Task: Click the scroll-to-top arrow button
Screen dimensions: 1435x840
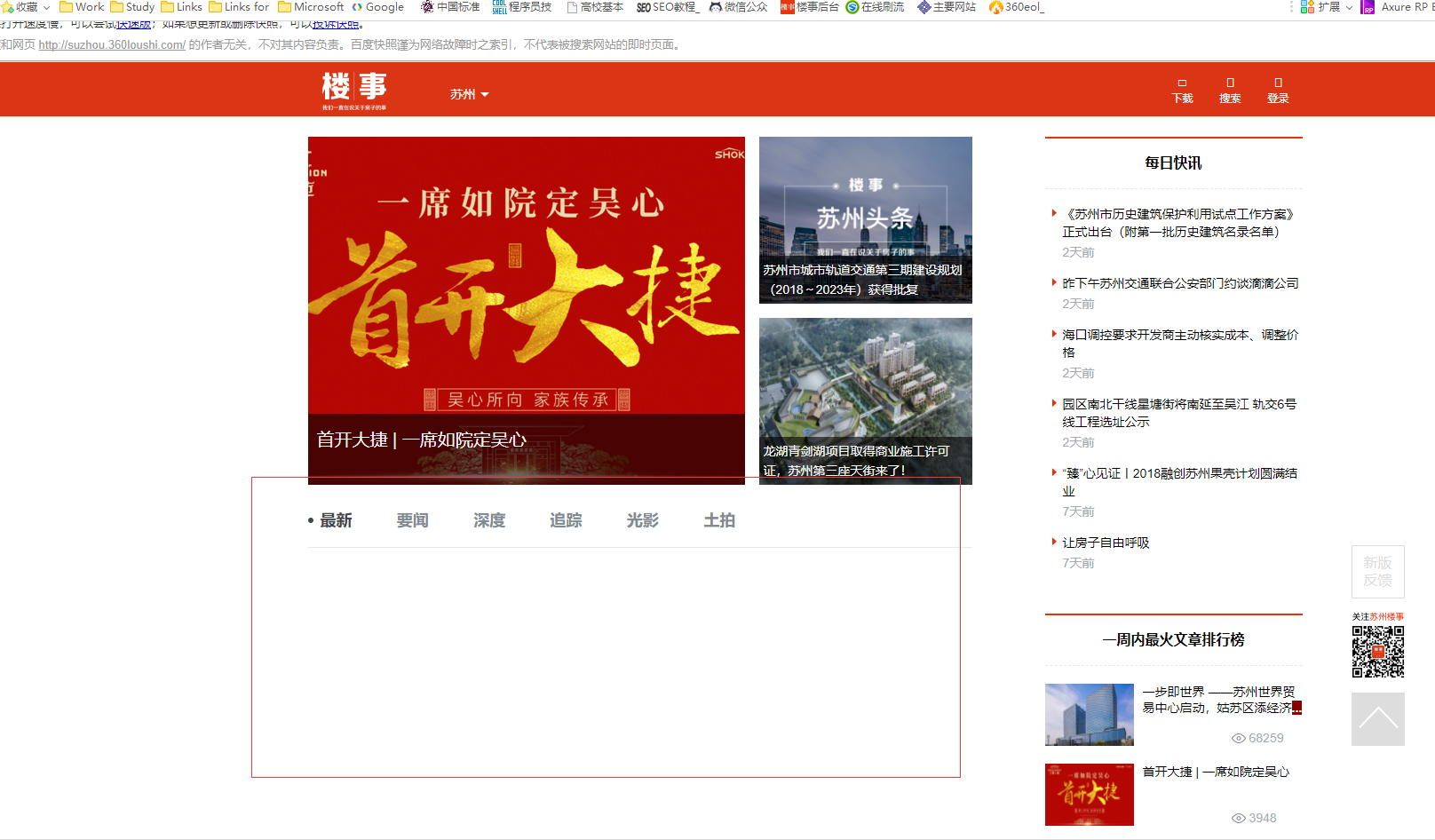Action: point(1377,718)
